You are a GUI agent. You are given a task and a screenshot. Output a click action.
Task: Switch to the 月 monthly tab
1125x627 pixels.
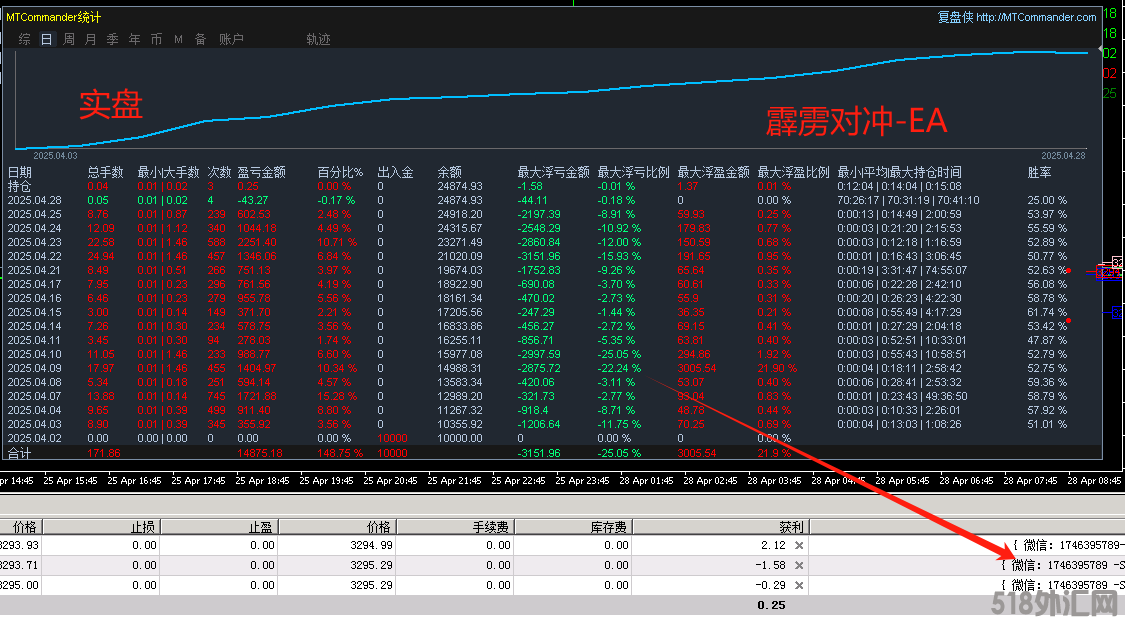[x=90, y=39]
